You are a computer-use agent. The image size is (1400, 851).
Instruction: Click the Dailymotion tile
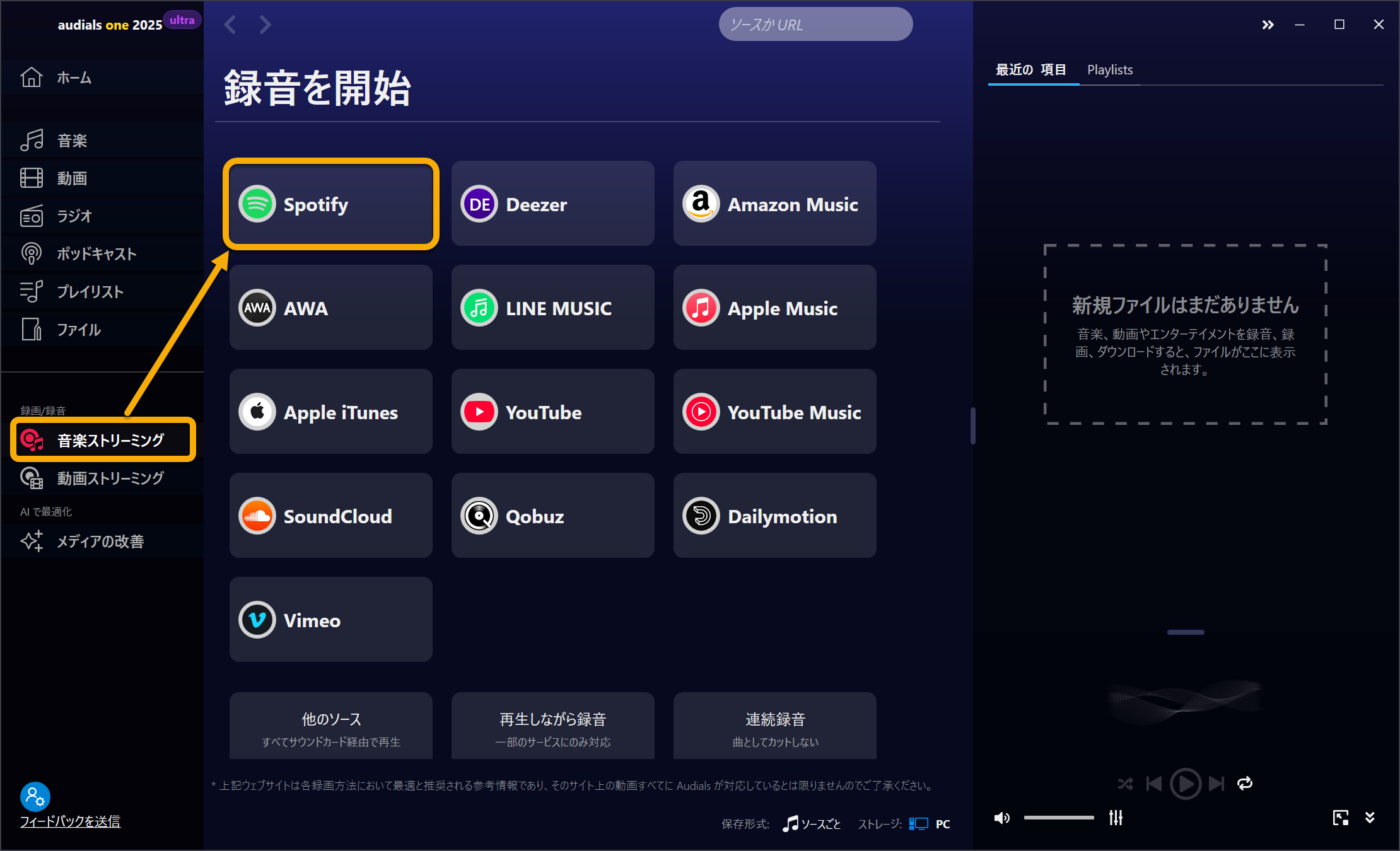775,516
